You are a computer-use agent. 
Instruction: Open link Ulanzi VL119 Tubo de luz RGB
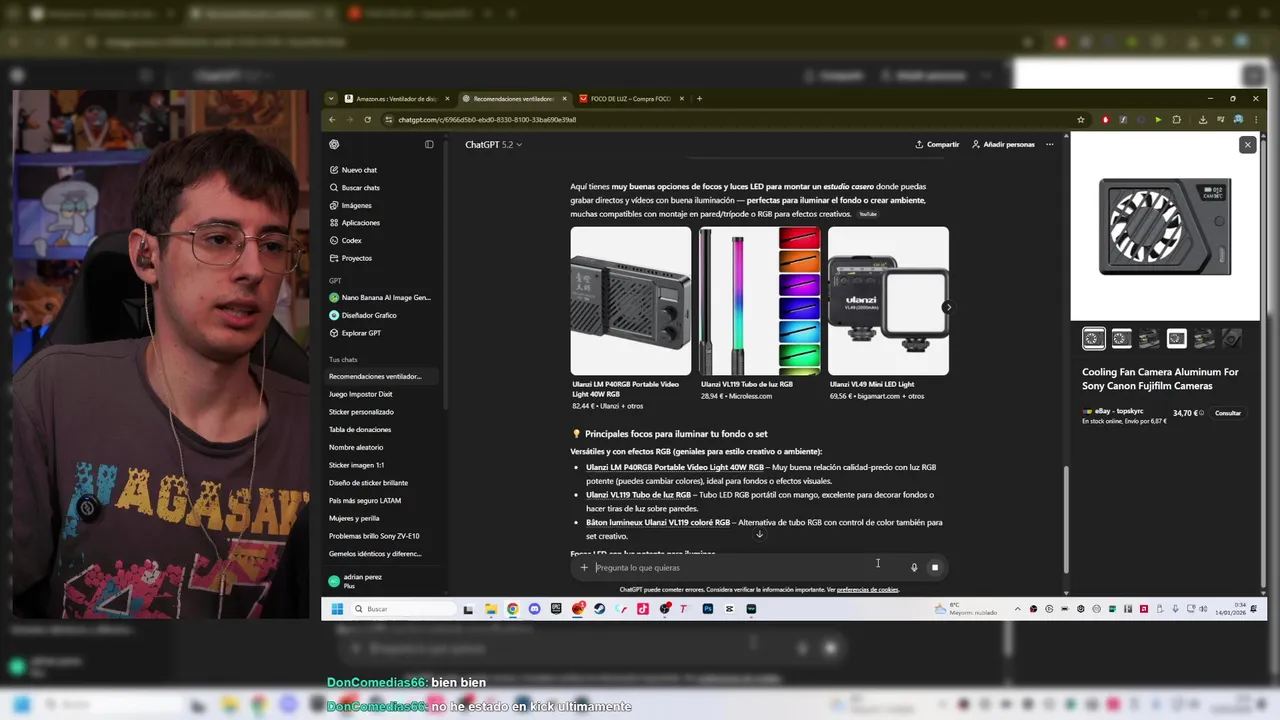(638, 495)
